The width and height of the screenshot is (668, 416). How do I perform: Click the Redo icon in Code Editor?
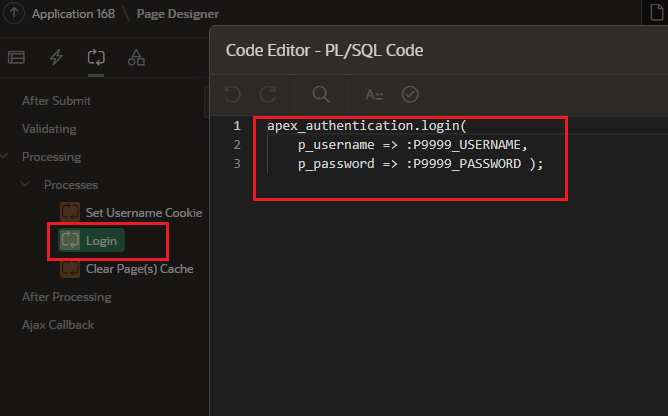tap(268, 94)
